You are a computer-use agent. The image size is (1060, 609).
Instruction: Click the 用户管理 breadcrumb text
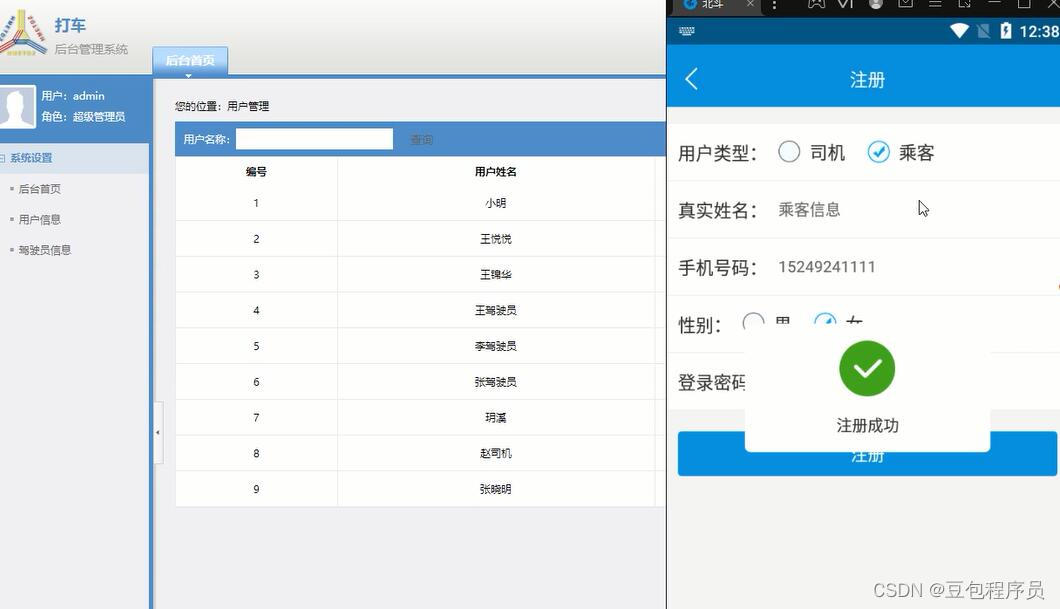(x=248, y=106)
